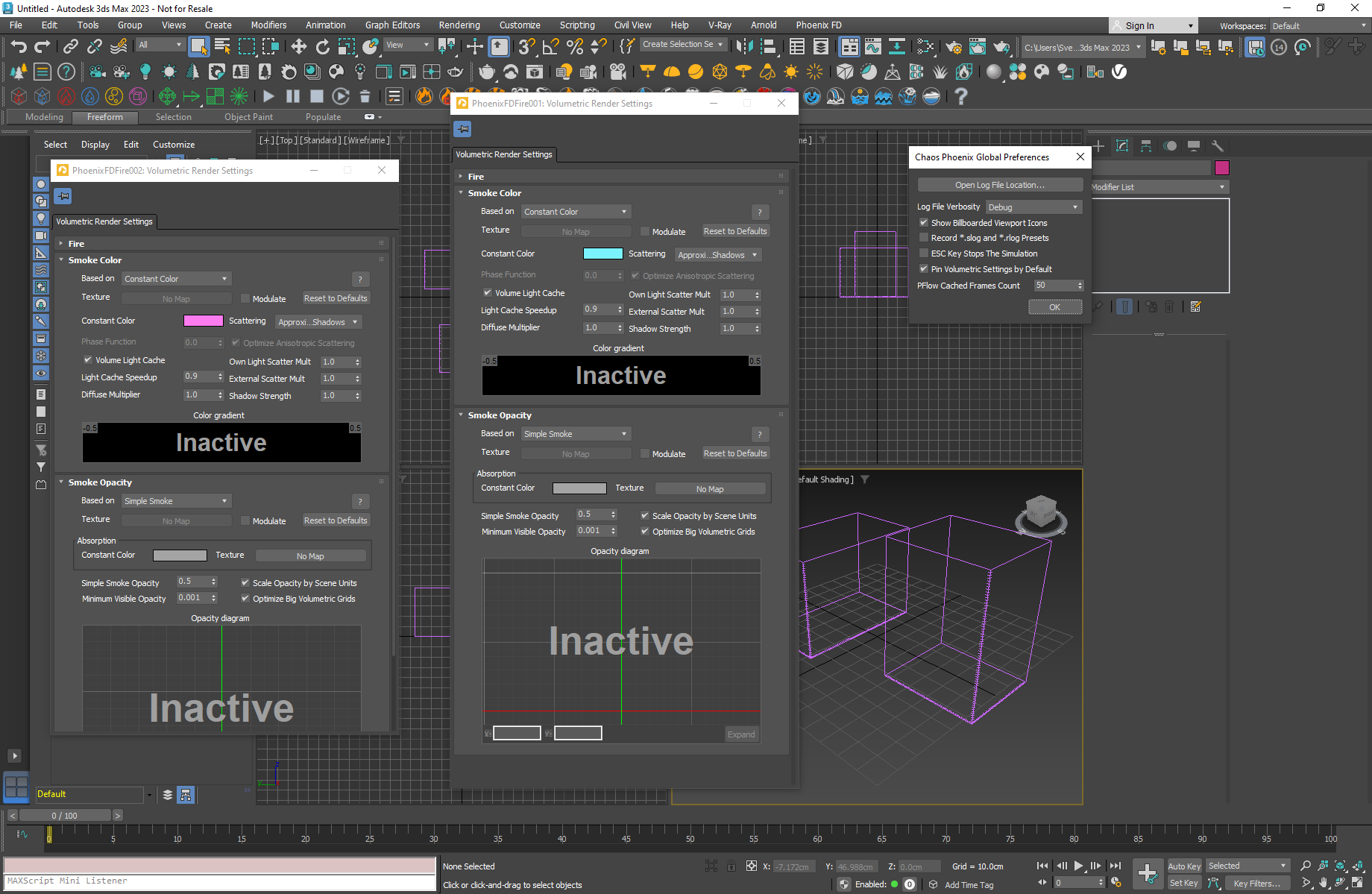Click OK in Chaos Phoenix Global Preferences
1372x894 pixels.
pos(1055,307)
